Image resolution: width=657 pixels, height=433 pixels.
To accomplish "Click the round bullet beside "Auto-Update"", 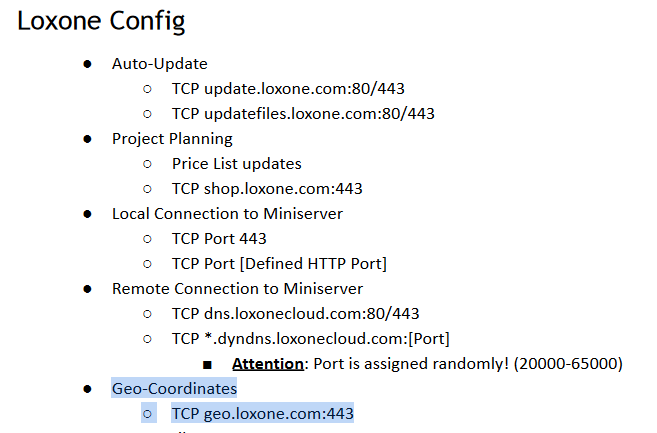I will (x=88, y=64).
